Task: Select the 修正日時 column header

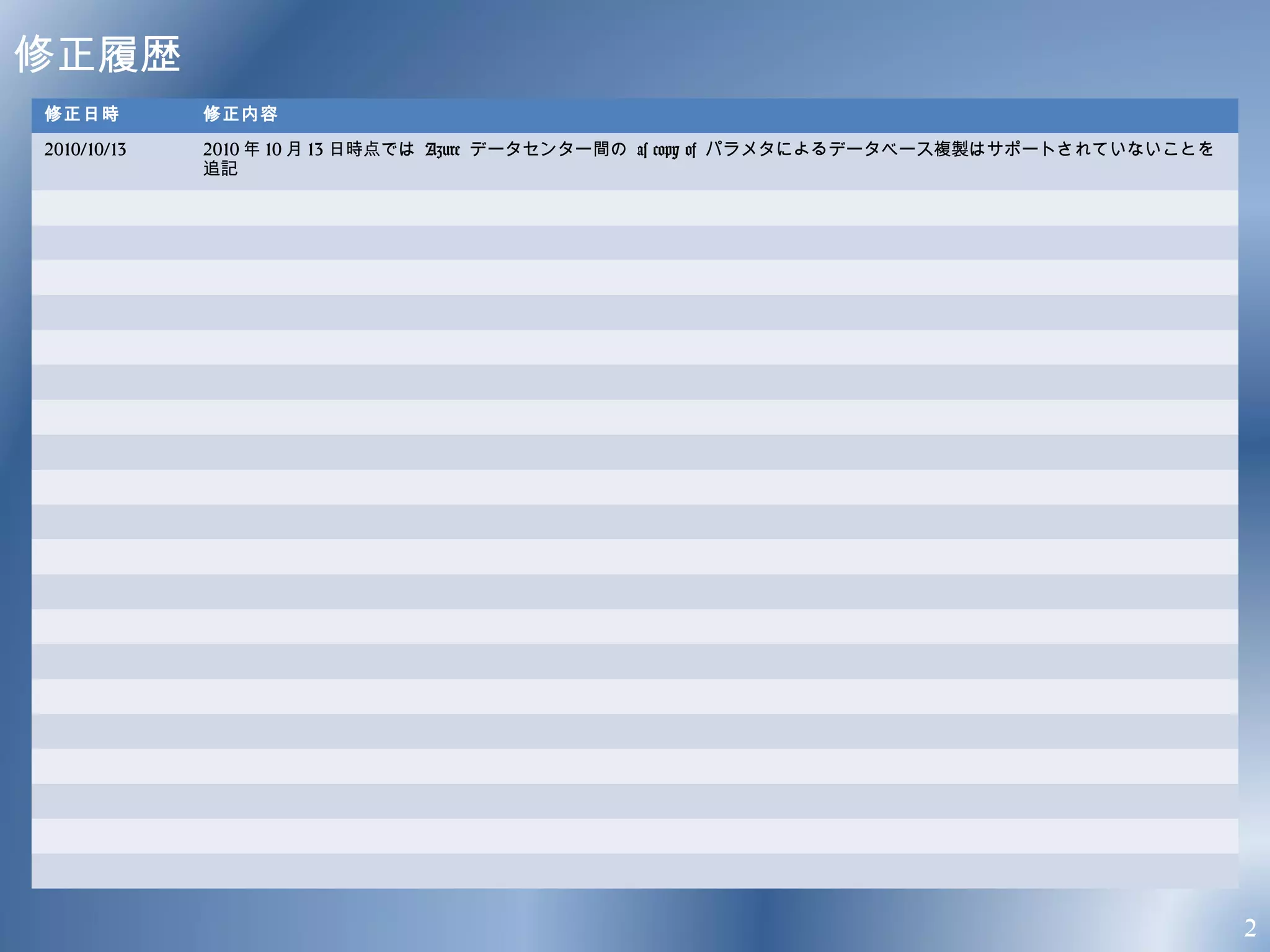Action: tap(81, 114)
